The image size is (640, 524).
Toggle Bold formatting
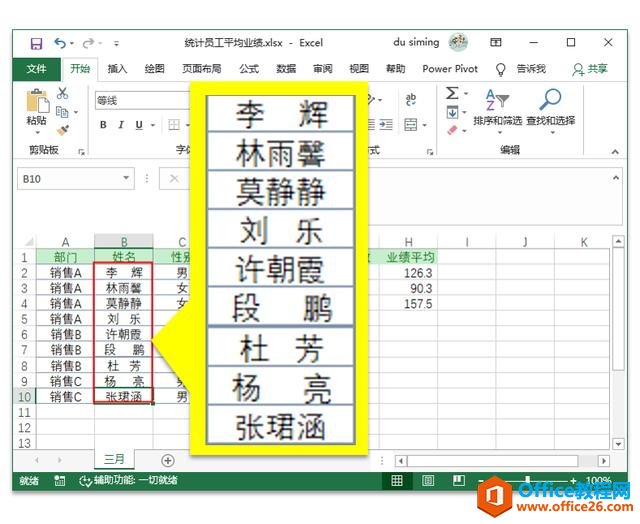click(x=103, y=125)
